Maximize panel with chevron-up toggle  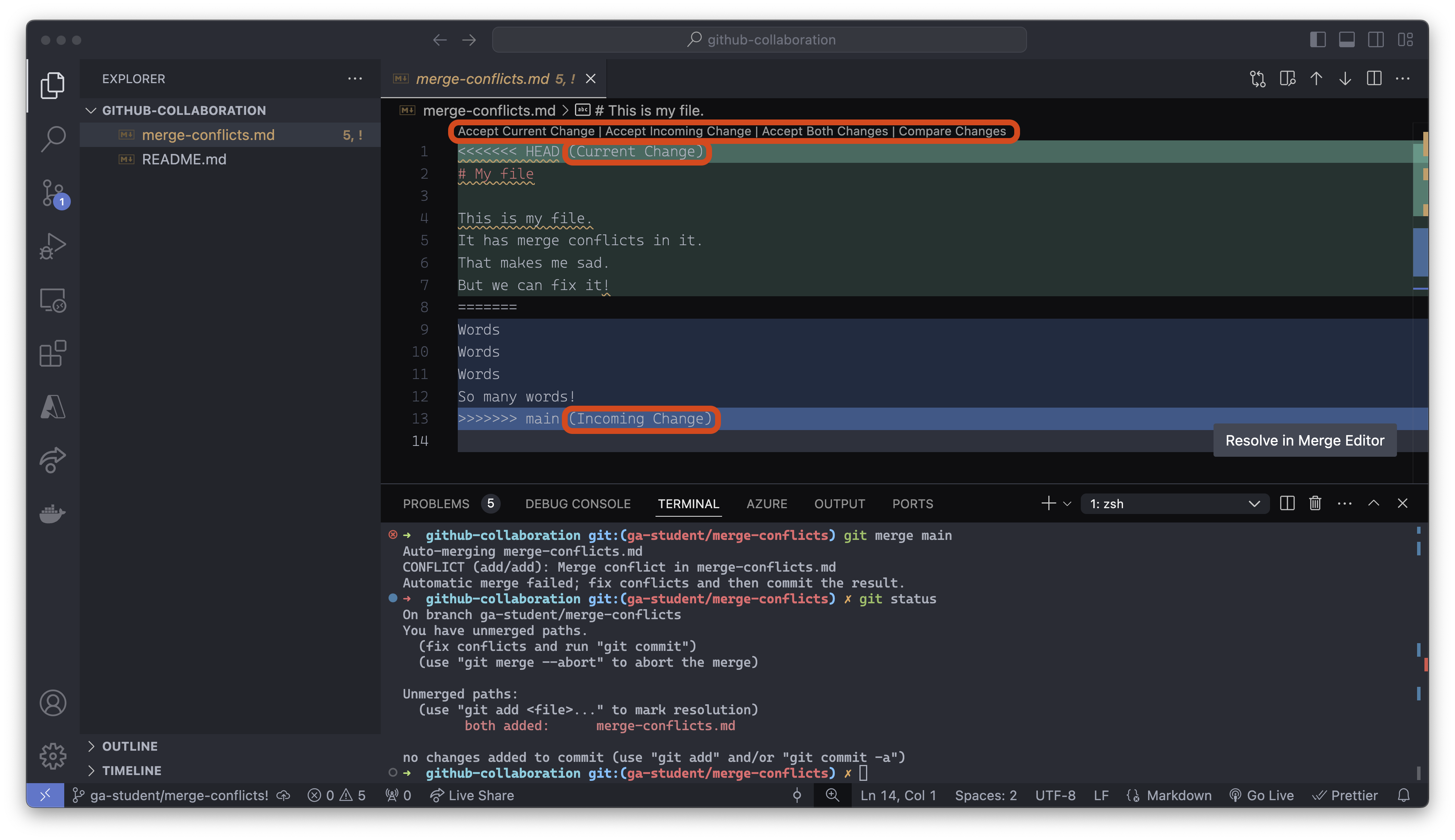[x=1374, y=503]
